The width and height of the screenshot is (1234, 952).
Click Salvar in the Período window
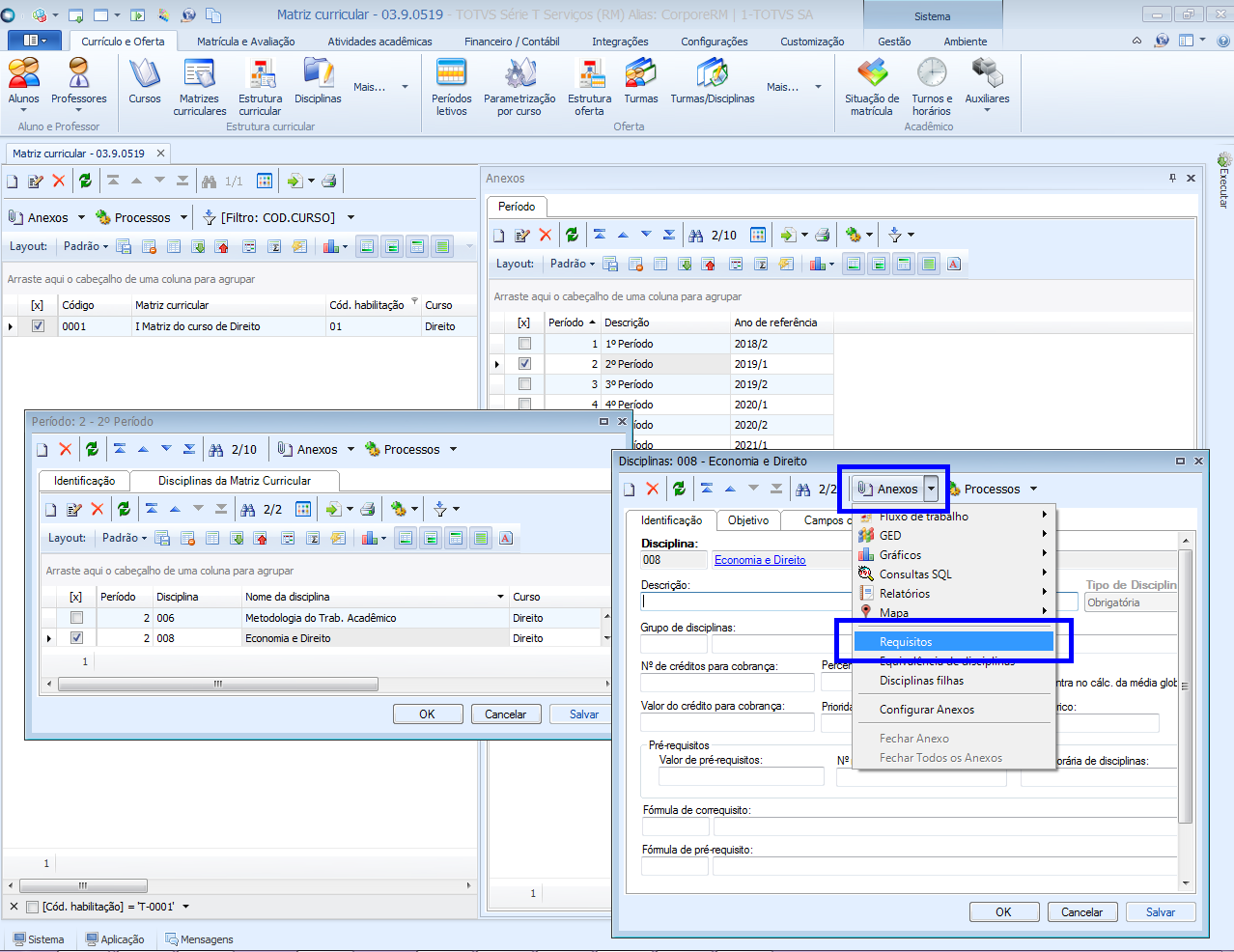583,714
